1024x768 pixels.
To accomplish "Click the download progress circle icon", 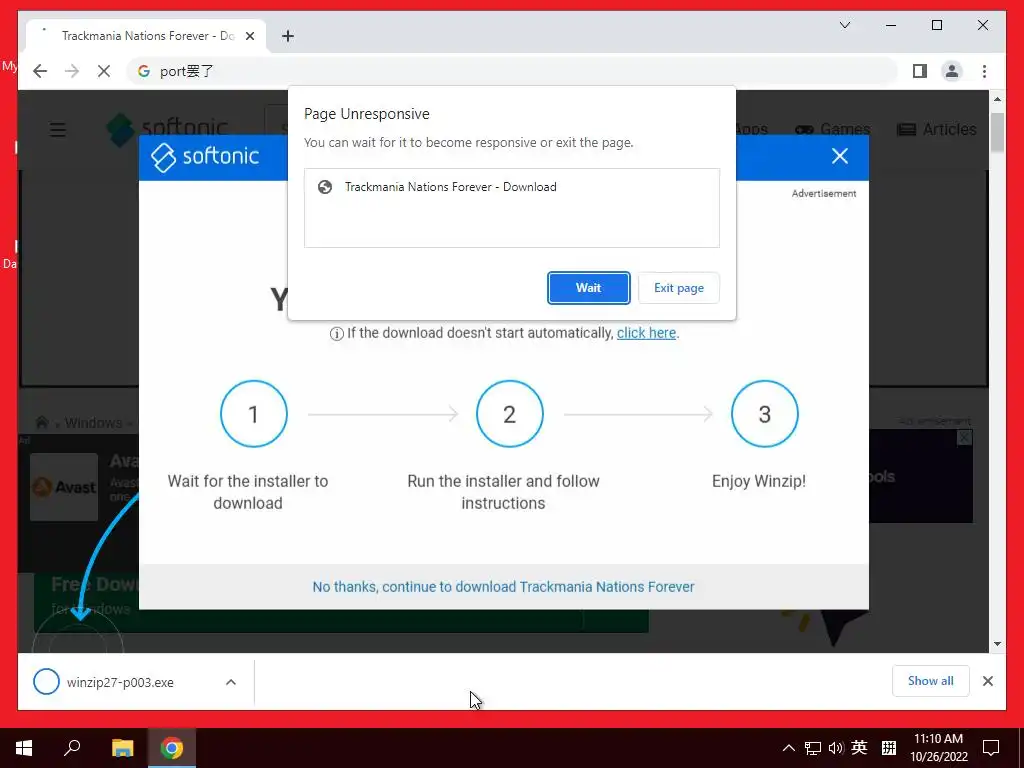I will (46, 682).
